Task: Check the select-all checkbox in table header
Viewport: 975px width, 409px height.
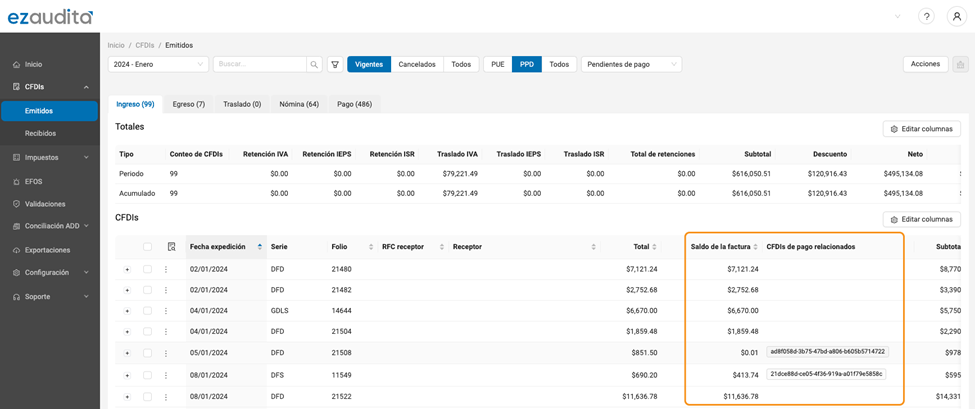Action: (147, 247)
